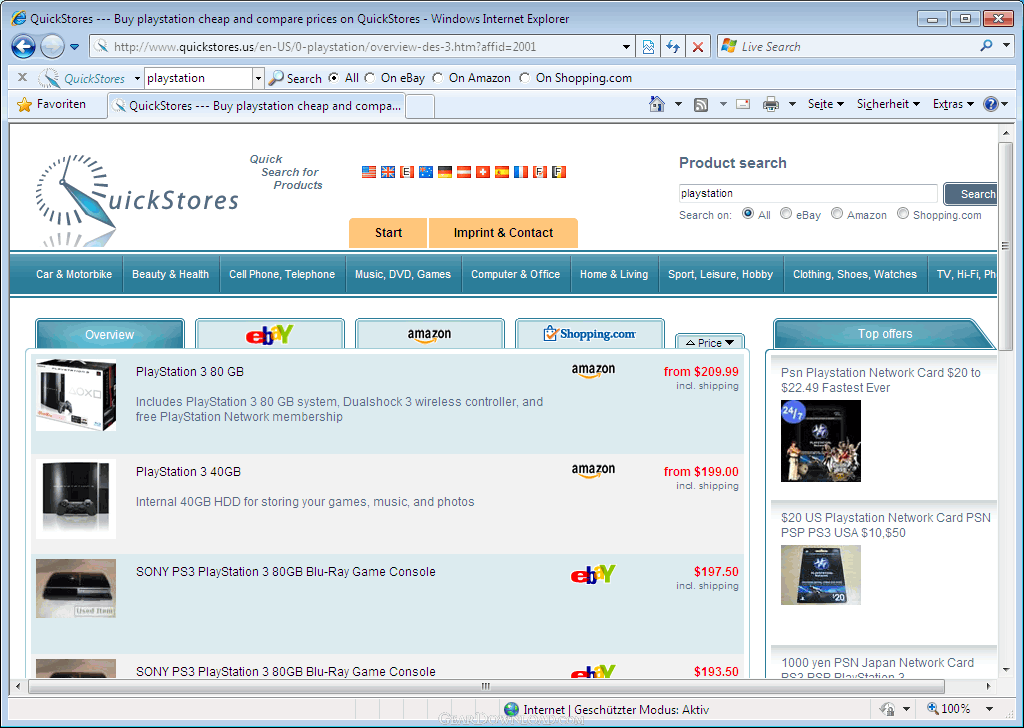
Task: Open QuickStores toolbar logo dropdown arrow
Action: tap(137, 78)
